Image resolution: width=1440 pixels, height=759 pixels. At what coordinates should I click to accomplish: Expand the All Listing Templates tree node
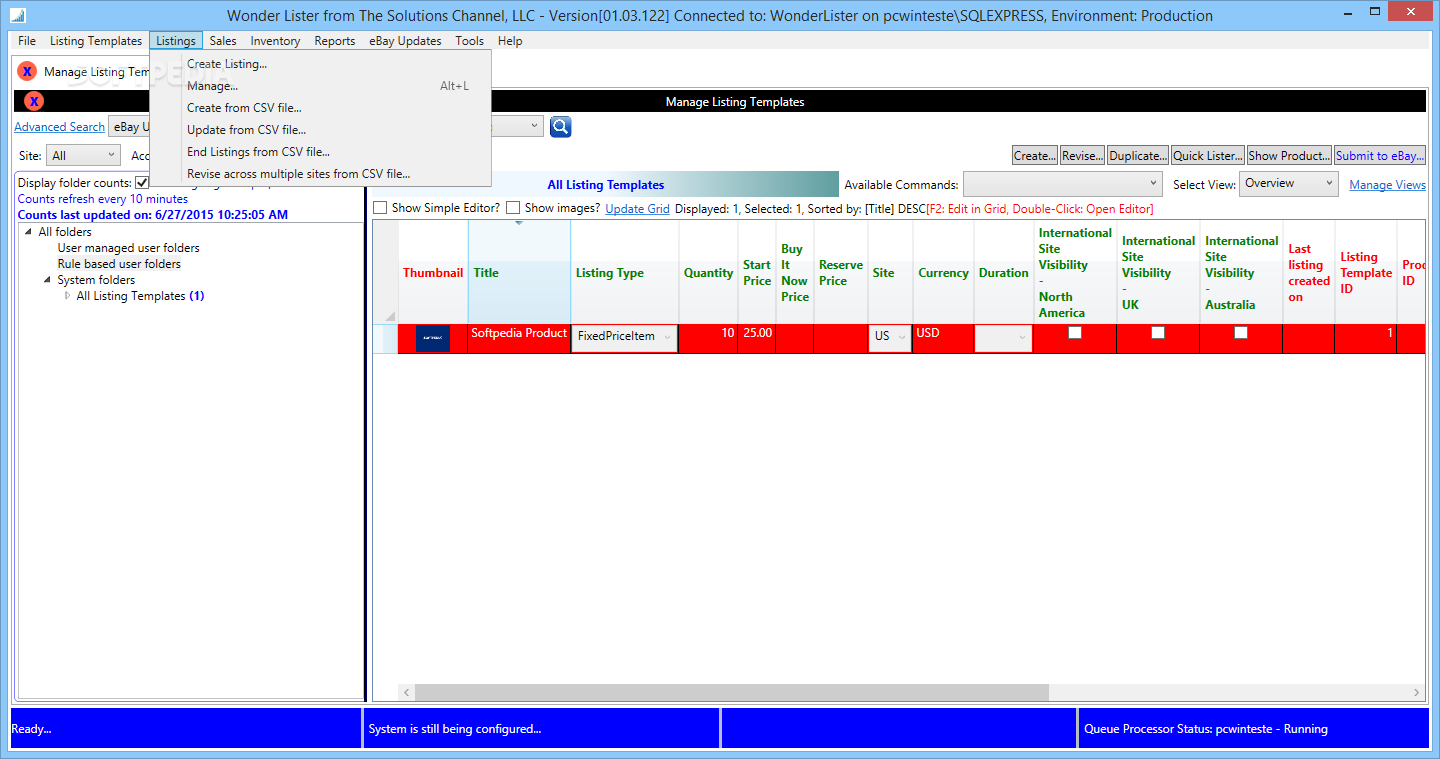[x=67, y=296]
